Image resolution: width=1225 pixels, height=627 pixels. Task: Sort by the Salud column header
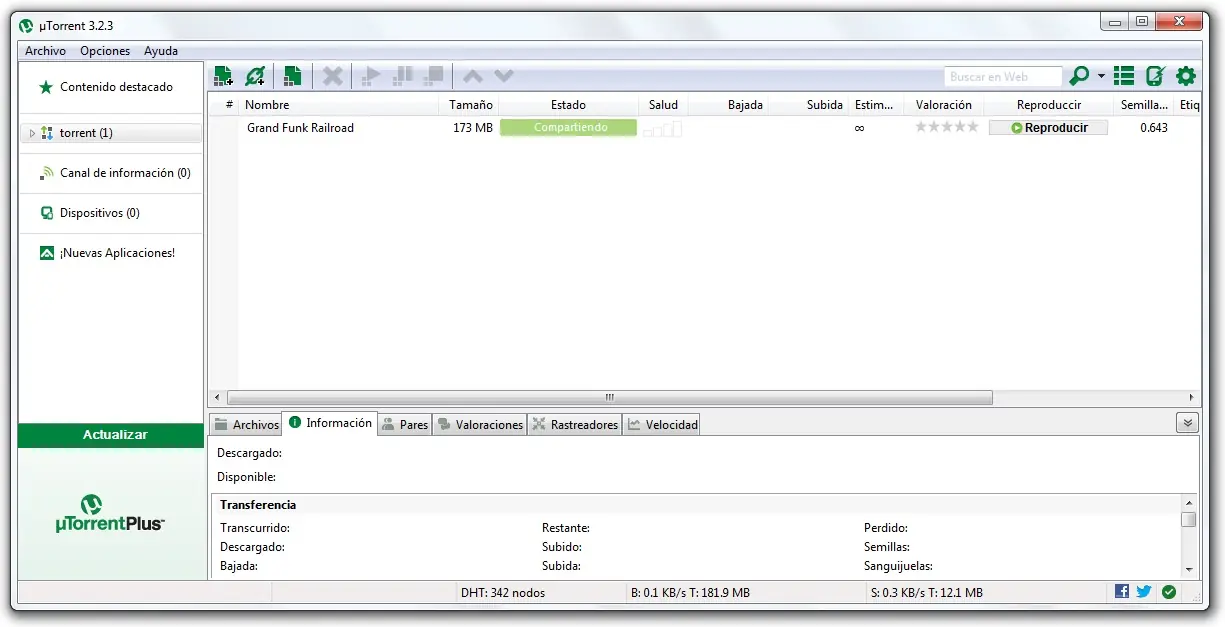pos(663,105)
